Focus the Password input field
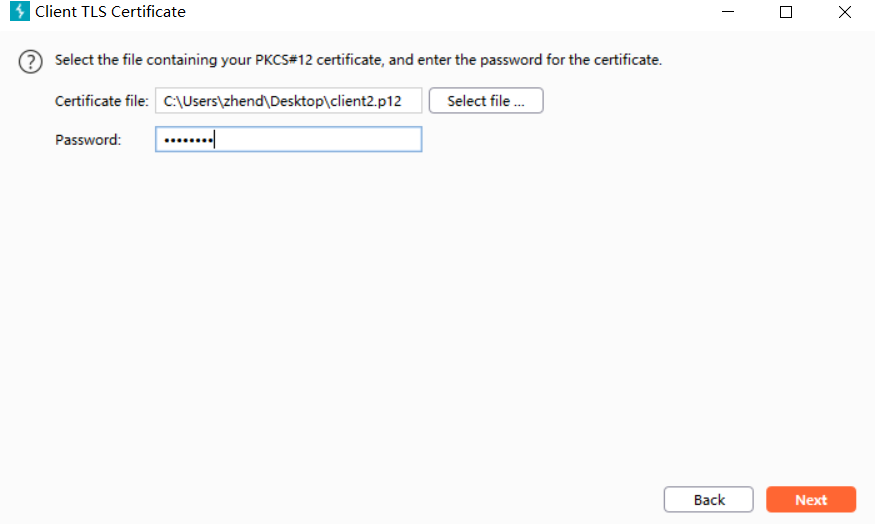Image resolution: width=875 pixels, height=524 pixels. coord(288,140)
